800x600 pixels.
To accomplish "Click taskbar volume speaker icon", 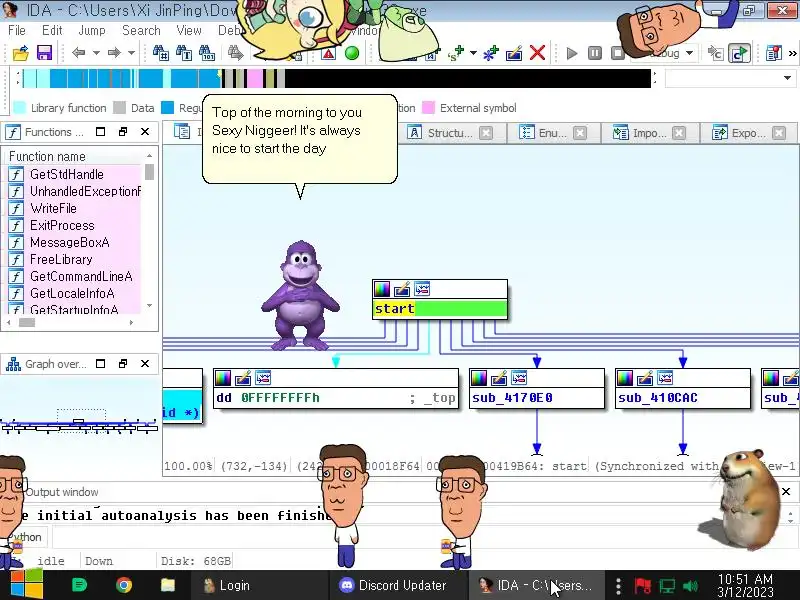I will pos(690,586).
